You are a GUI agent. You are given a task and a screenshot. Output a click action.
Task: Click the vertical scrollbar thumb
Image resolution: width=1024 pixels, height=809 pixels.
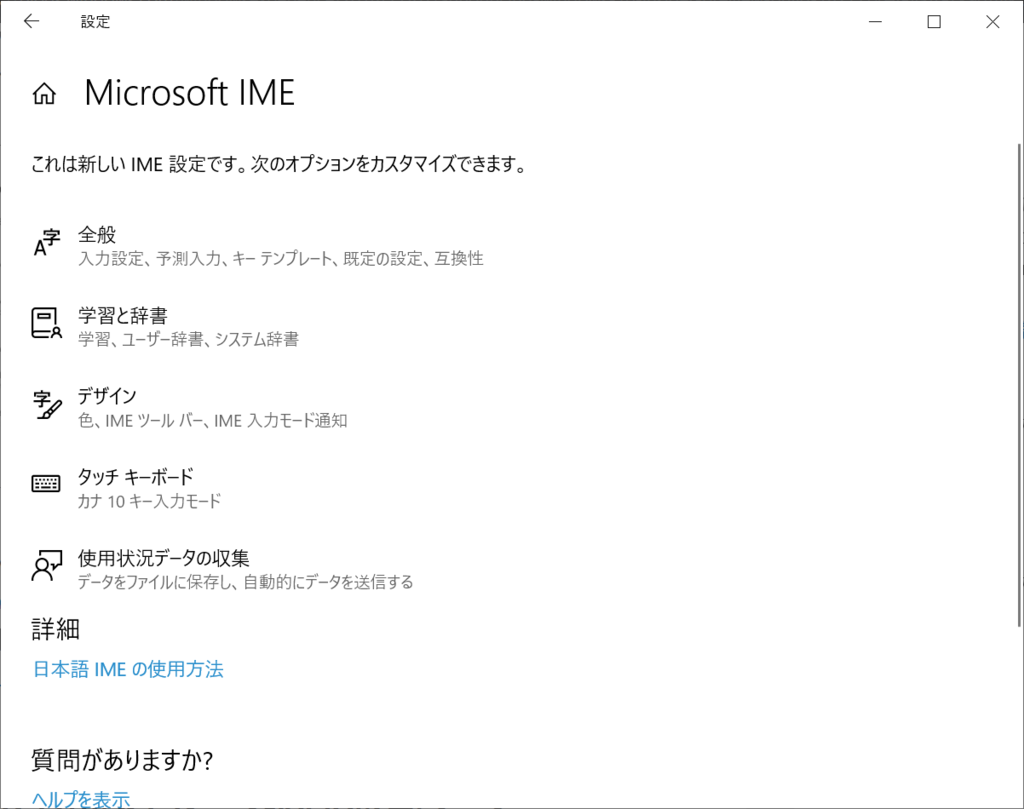click(x=1019, y=385)
